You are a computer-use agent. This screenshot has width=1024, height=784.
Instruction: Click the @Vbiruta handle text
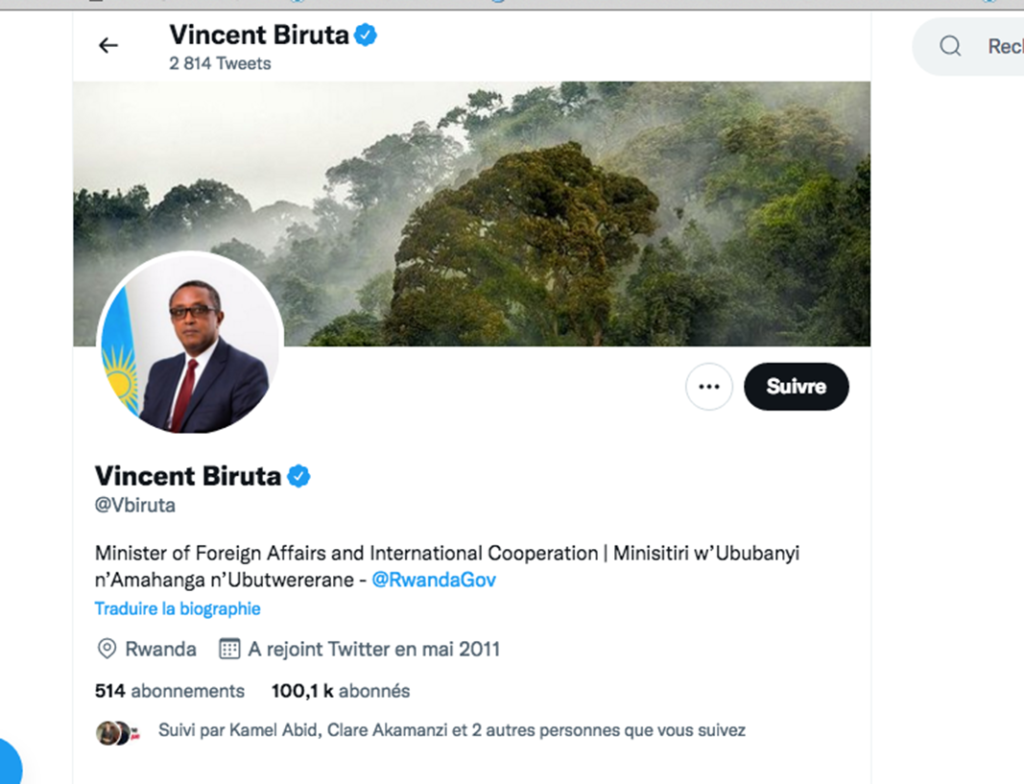(135, 505)
